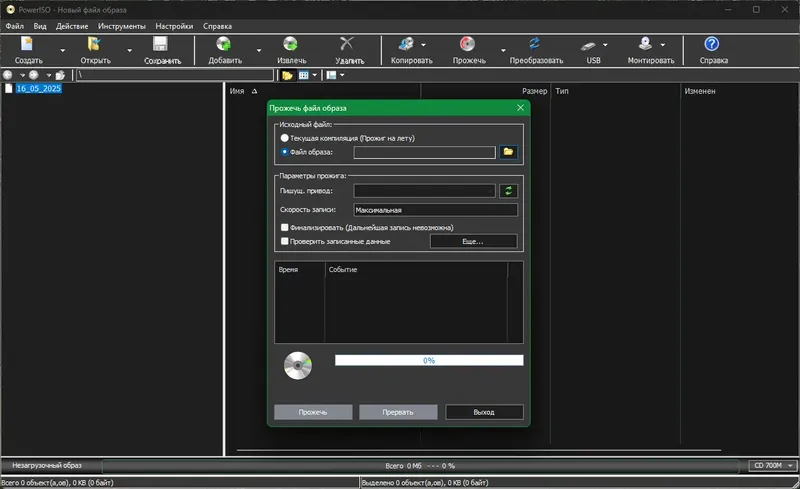Click the Удалить (Delete) toolbar icon

coord(347,44)
